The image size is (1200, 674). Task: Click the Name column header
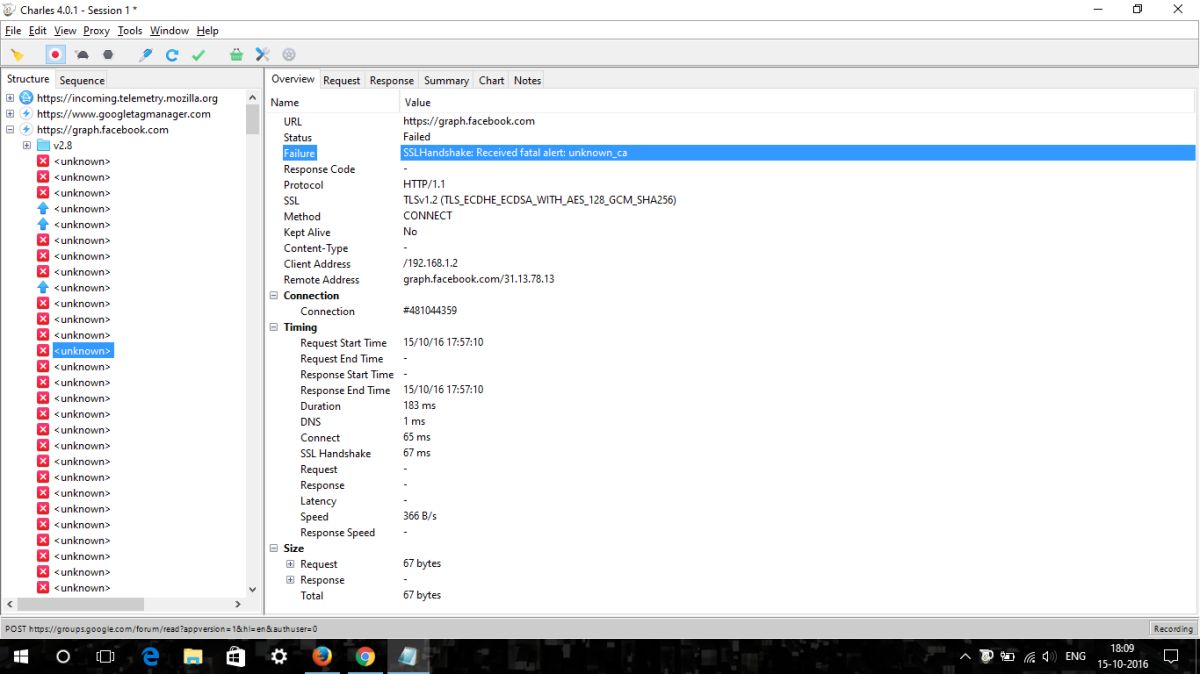(x=333, y=102)
